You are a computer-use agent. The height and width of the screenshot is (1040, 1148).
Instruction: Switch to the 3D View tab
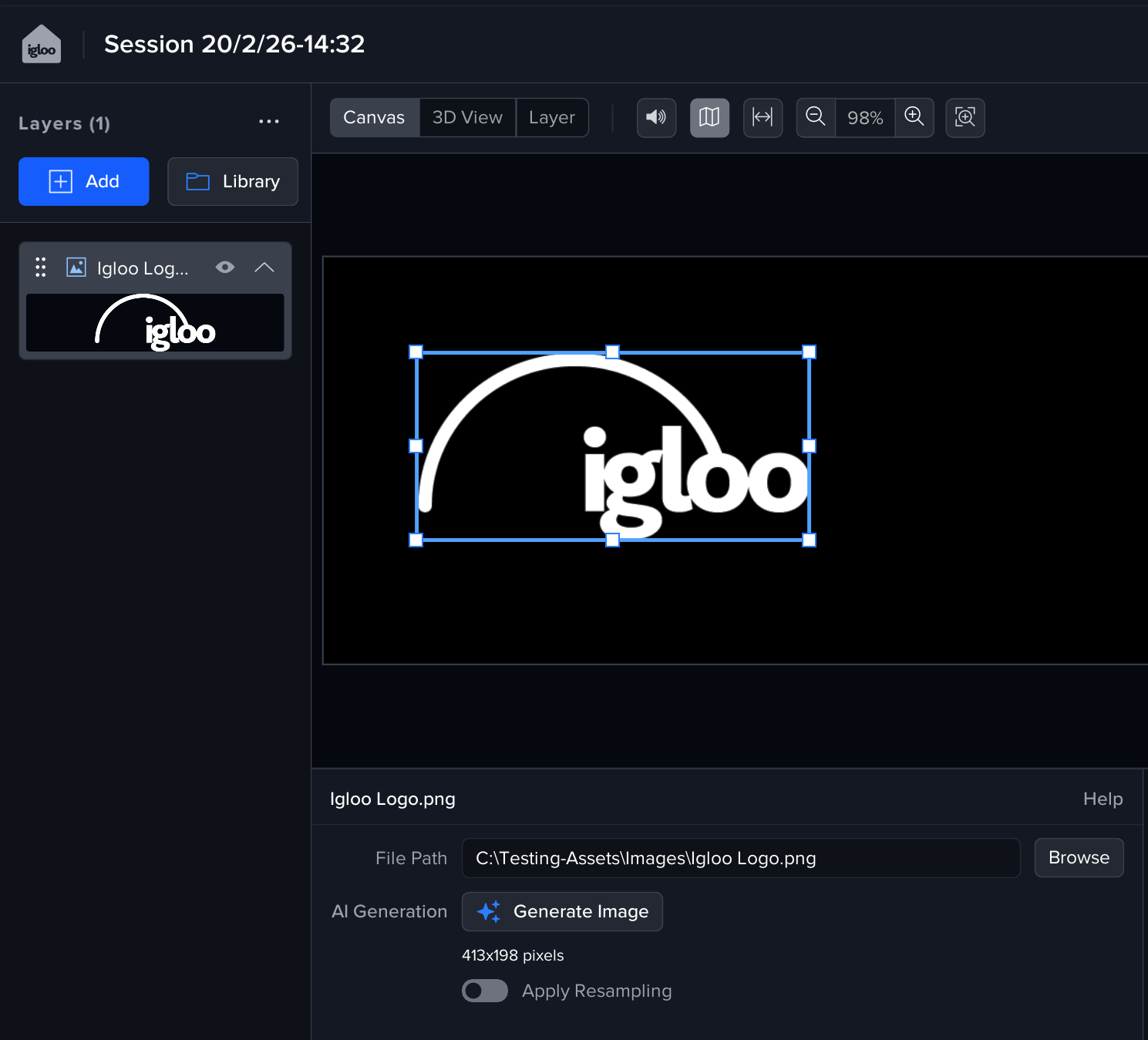(467, 117)
